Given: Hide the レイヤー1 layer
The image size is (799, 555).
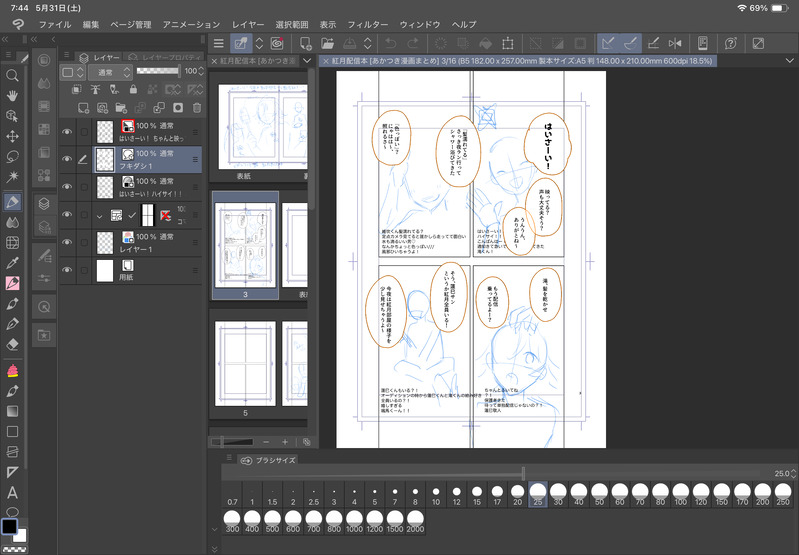Looking at the screenshot, I should (67, 241).
